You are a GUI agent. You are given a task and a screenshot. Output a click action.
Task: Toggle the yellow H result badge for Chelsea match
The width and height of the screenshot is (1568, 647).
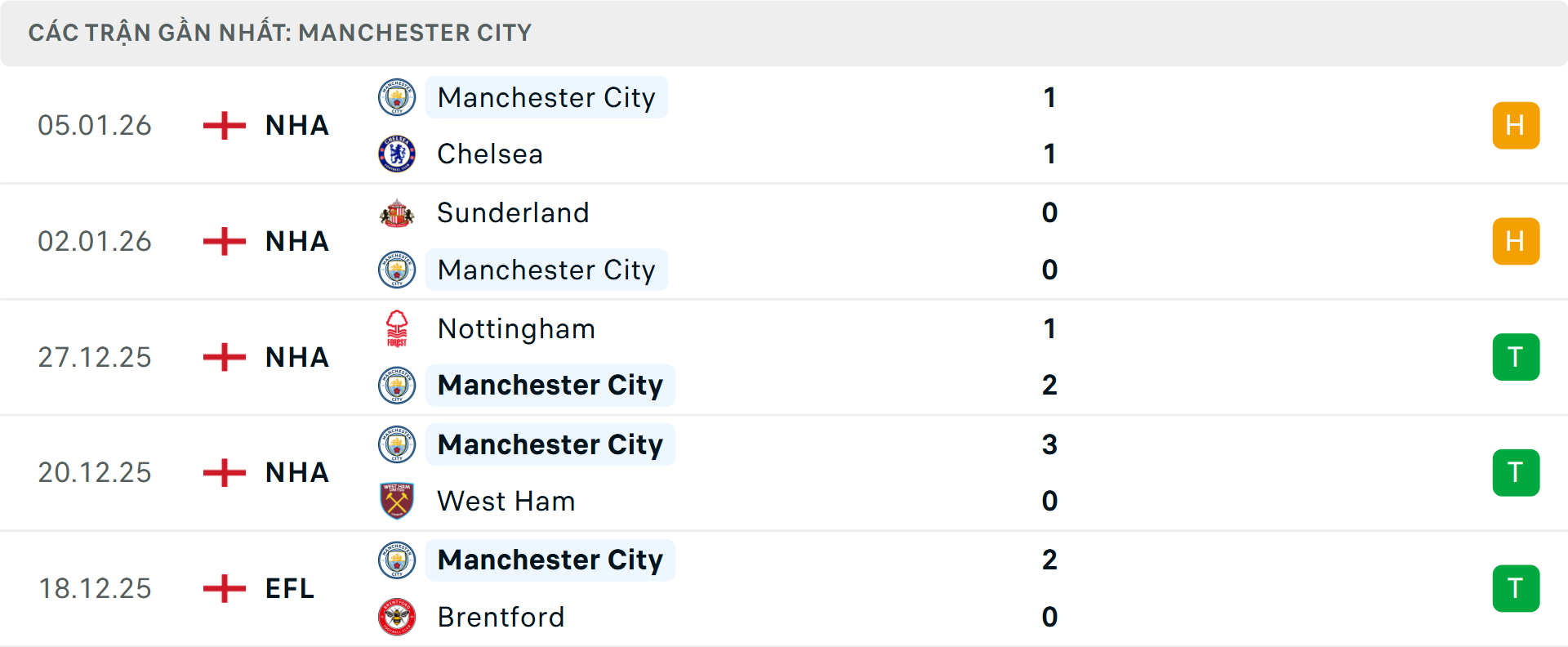1516,125
